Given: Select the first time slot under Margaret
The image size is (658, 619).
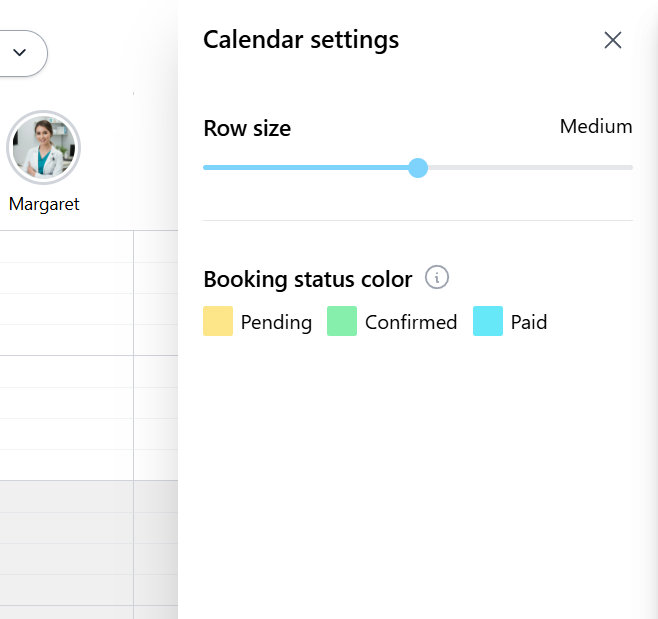Looking at the screenshot, I should point(66,247).
